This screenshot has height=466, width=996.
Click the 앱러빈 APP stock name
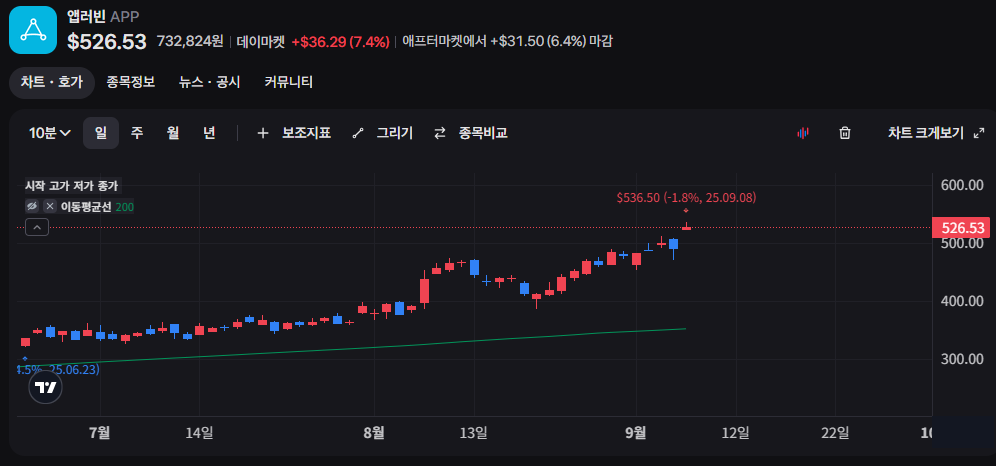(x=103, y=15)
